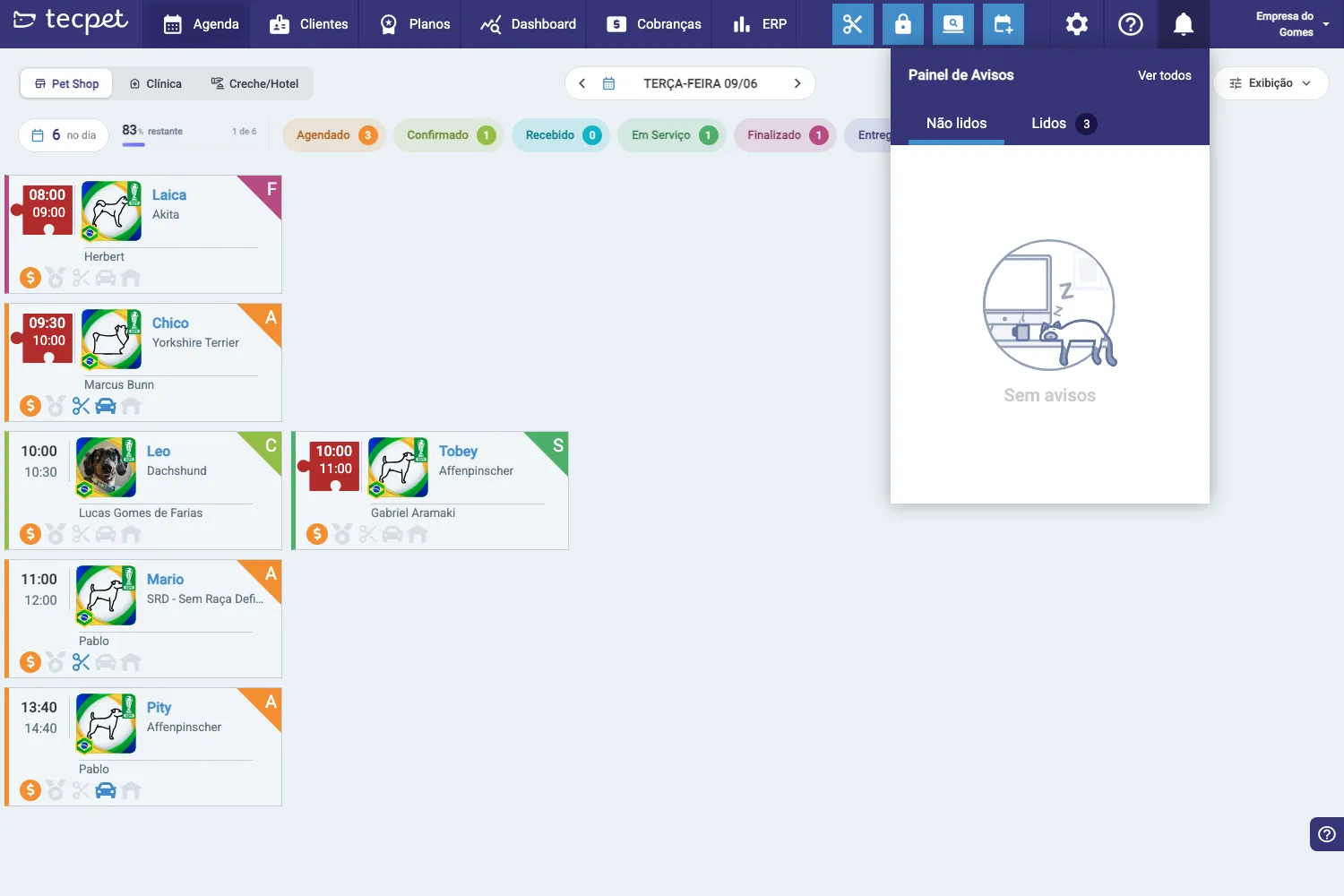Open the calendar date picker icon

(608, 83)
